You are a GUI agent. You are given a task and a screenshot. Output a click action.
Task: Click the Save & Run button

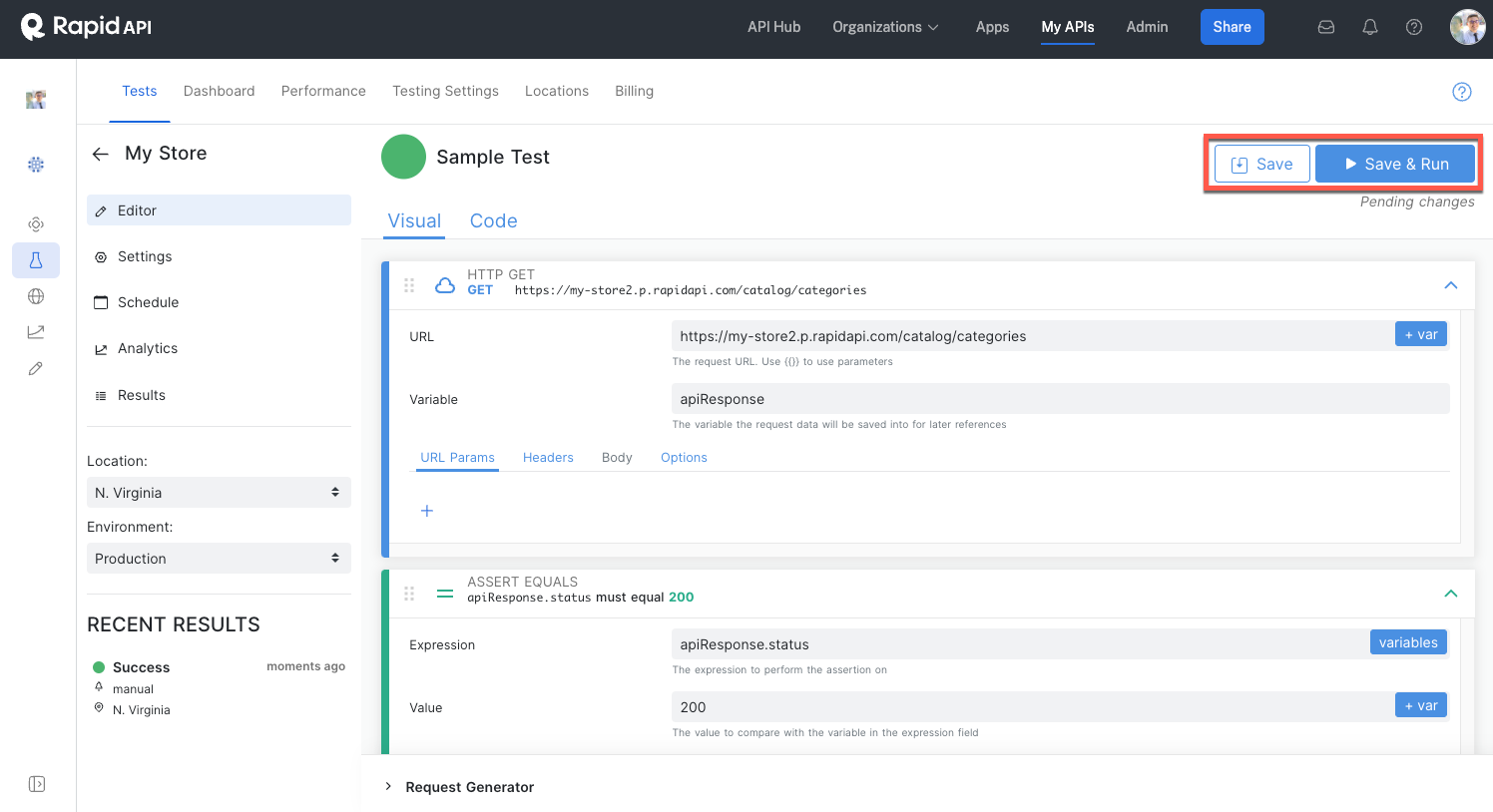point(1395,165)
